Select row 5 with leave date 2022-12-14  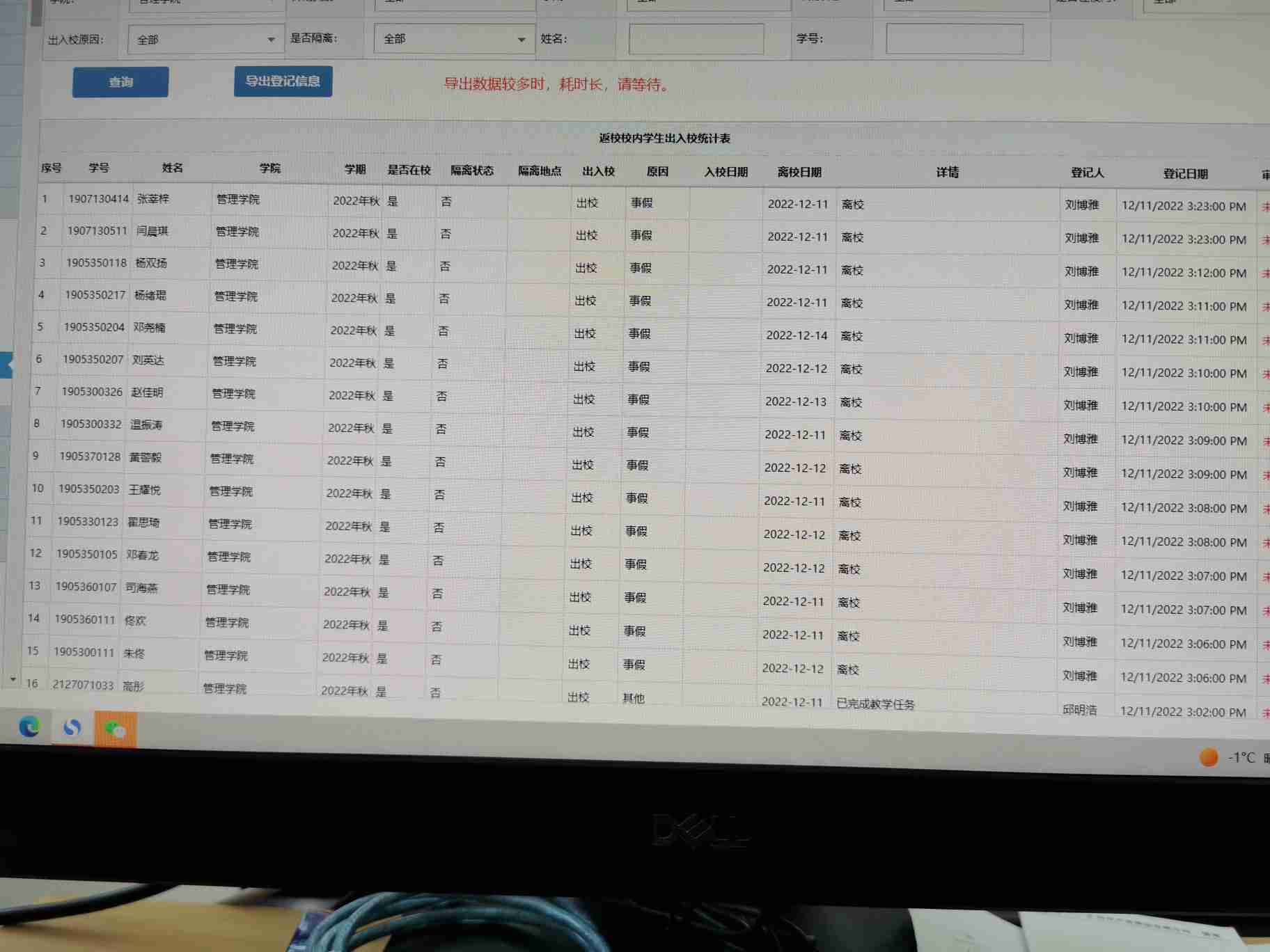[797, 335]
